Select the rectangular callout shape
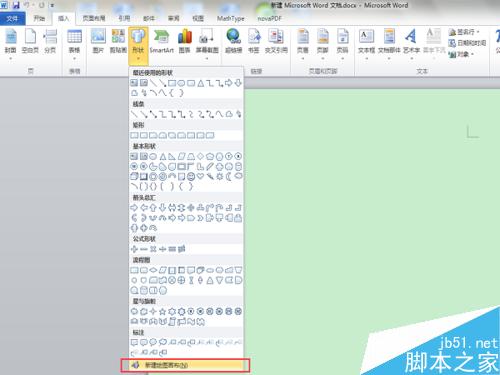Viewport: 500px width, 375px height. tap(134, 342)
